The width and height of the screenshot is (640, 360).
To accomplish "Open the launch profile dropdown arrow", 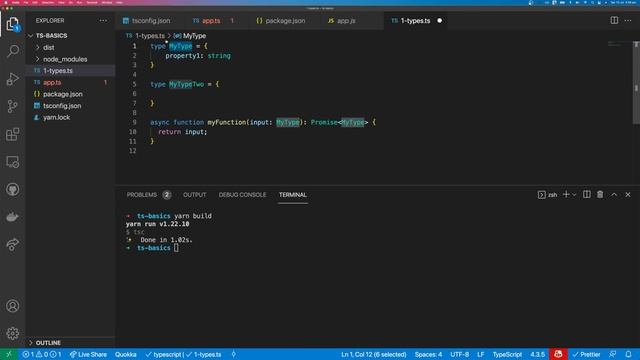I will 574,195.
